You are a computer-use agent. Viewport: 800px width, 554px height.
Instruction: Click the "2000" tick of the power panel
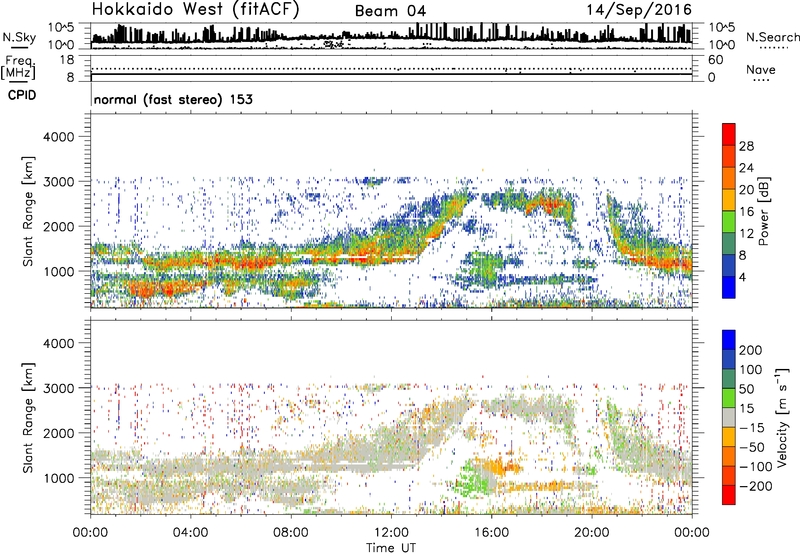(59, 226)
